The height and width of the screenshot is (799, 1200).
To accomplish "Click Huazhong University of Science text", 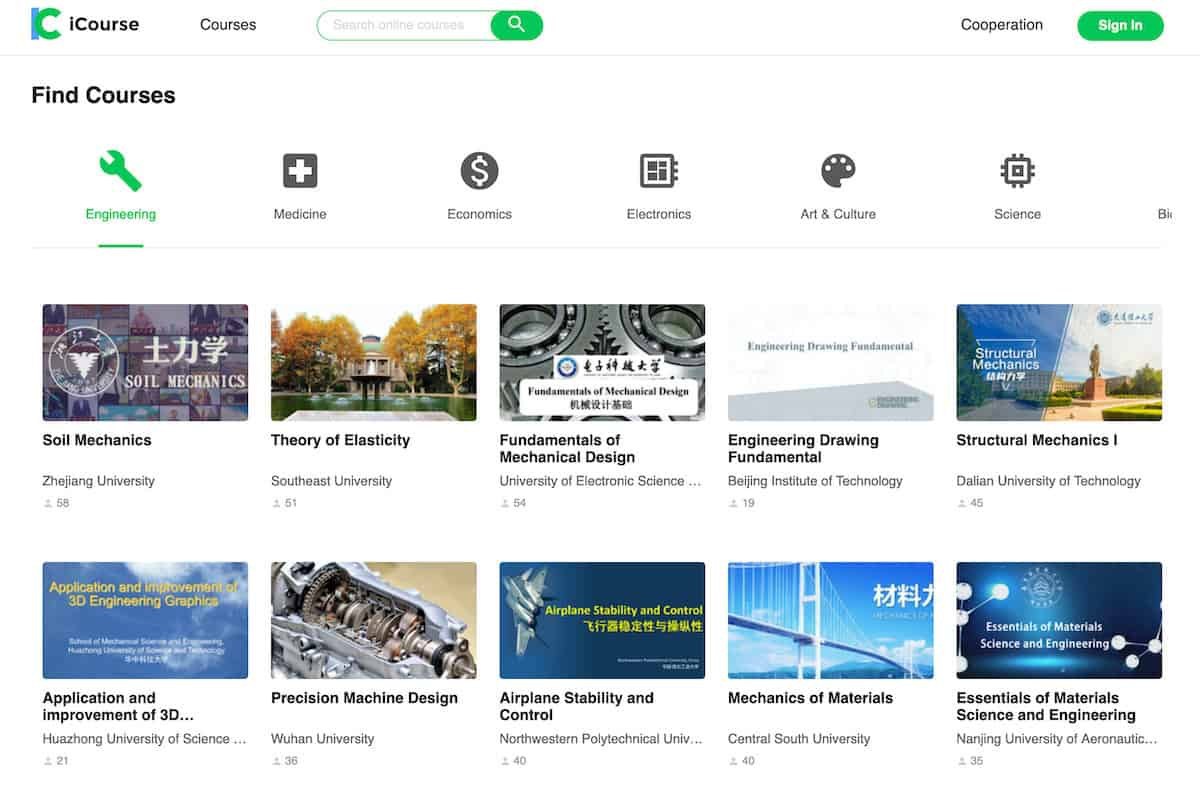I will click(x=144, y=739).
